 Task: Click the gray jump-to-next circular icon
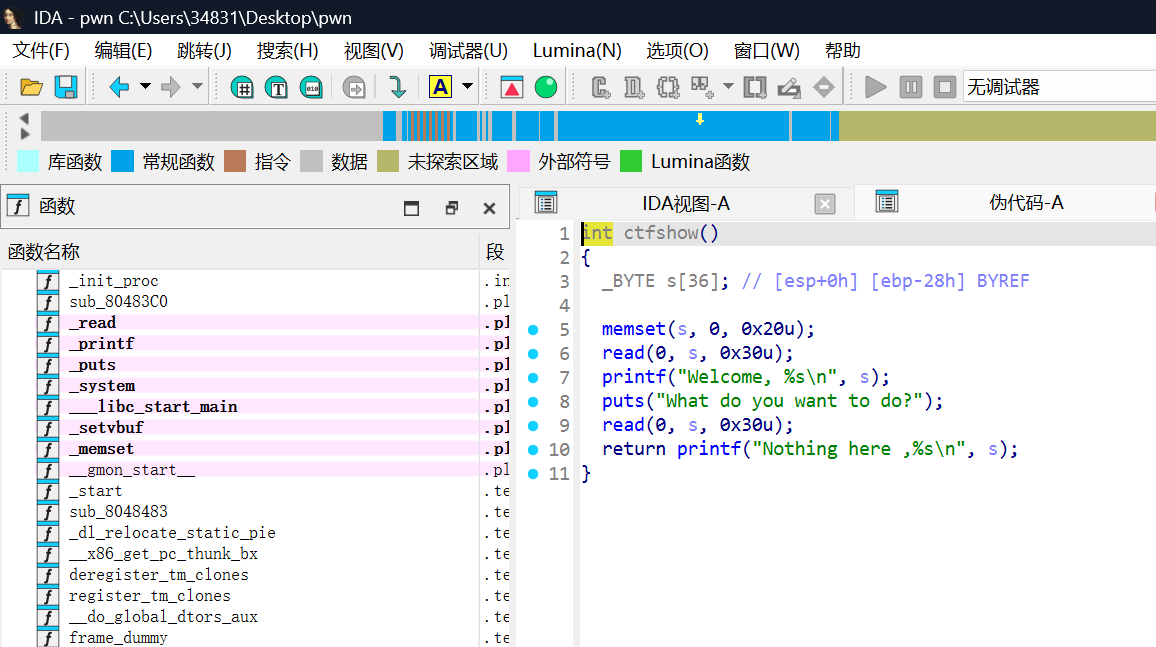click(x=354, y=87)
